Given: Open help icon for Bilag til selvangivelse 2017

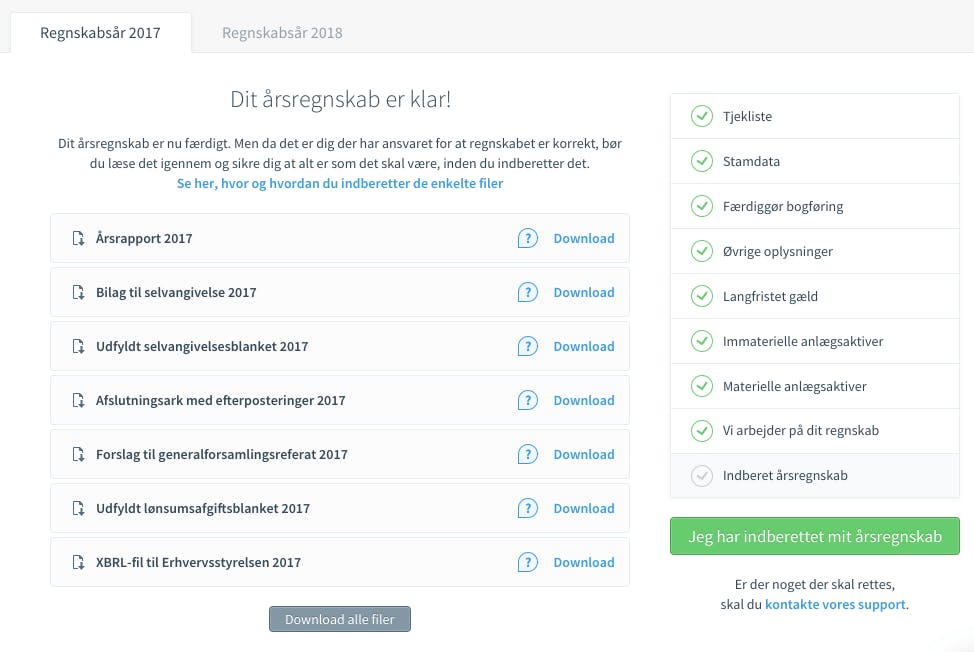Looking at the screenshot, I should [x=527, y=292].
